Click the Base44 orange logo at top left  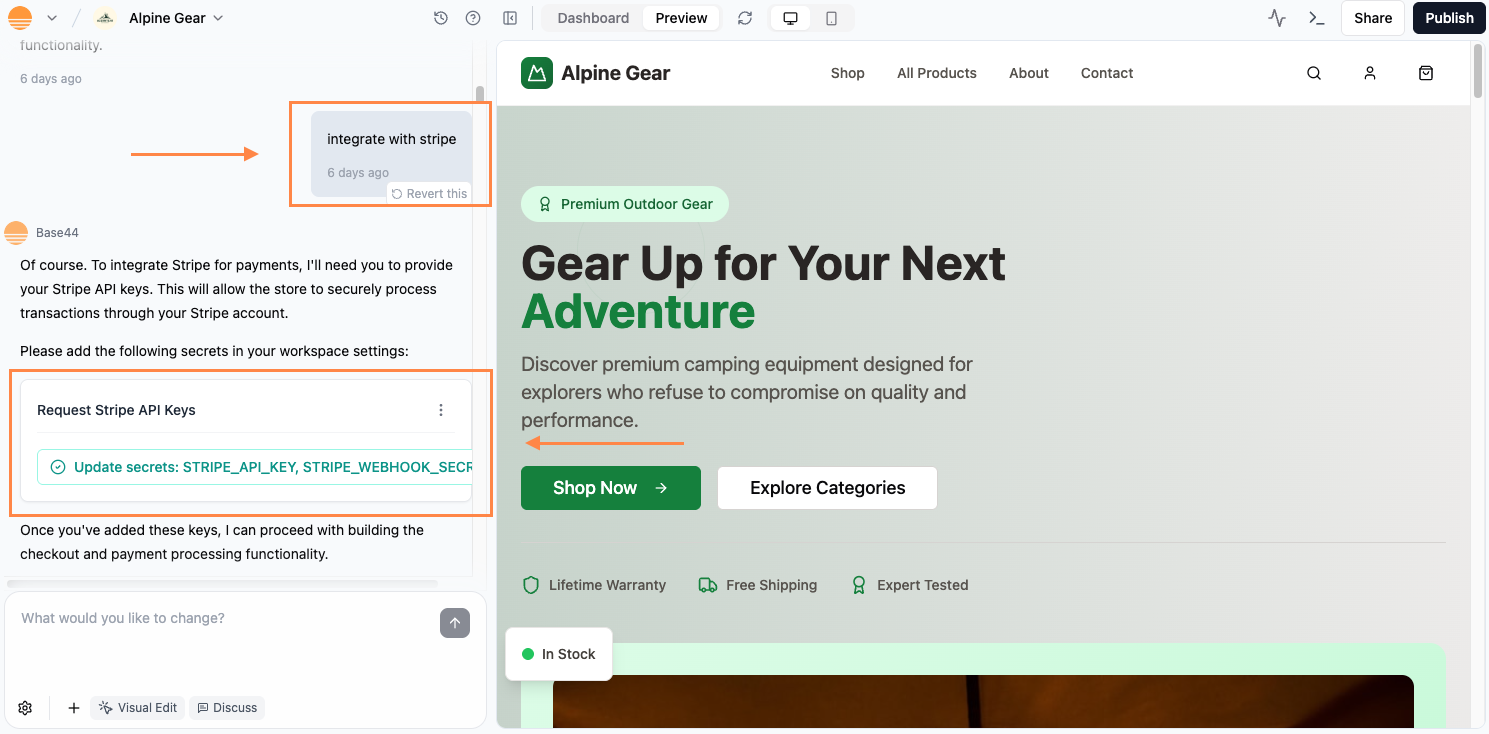[x=19, y=18]
